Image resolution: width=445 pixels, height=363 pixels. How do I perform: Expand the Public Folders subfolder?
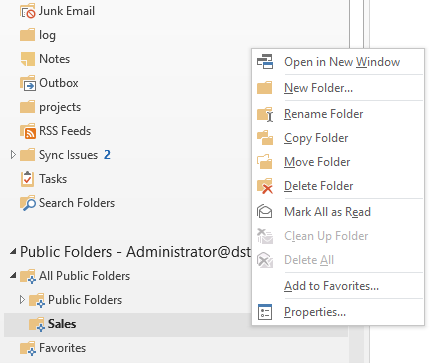22,300
